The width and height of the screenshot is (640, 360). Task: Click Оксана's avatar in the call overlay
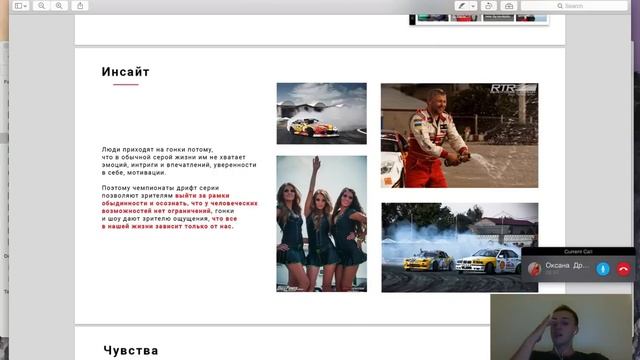tap(534, 269)
